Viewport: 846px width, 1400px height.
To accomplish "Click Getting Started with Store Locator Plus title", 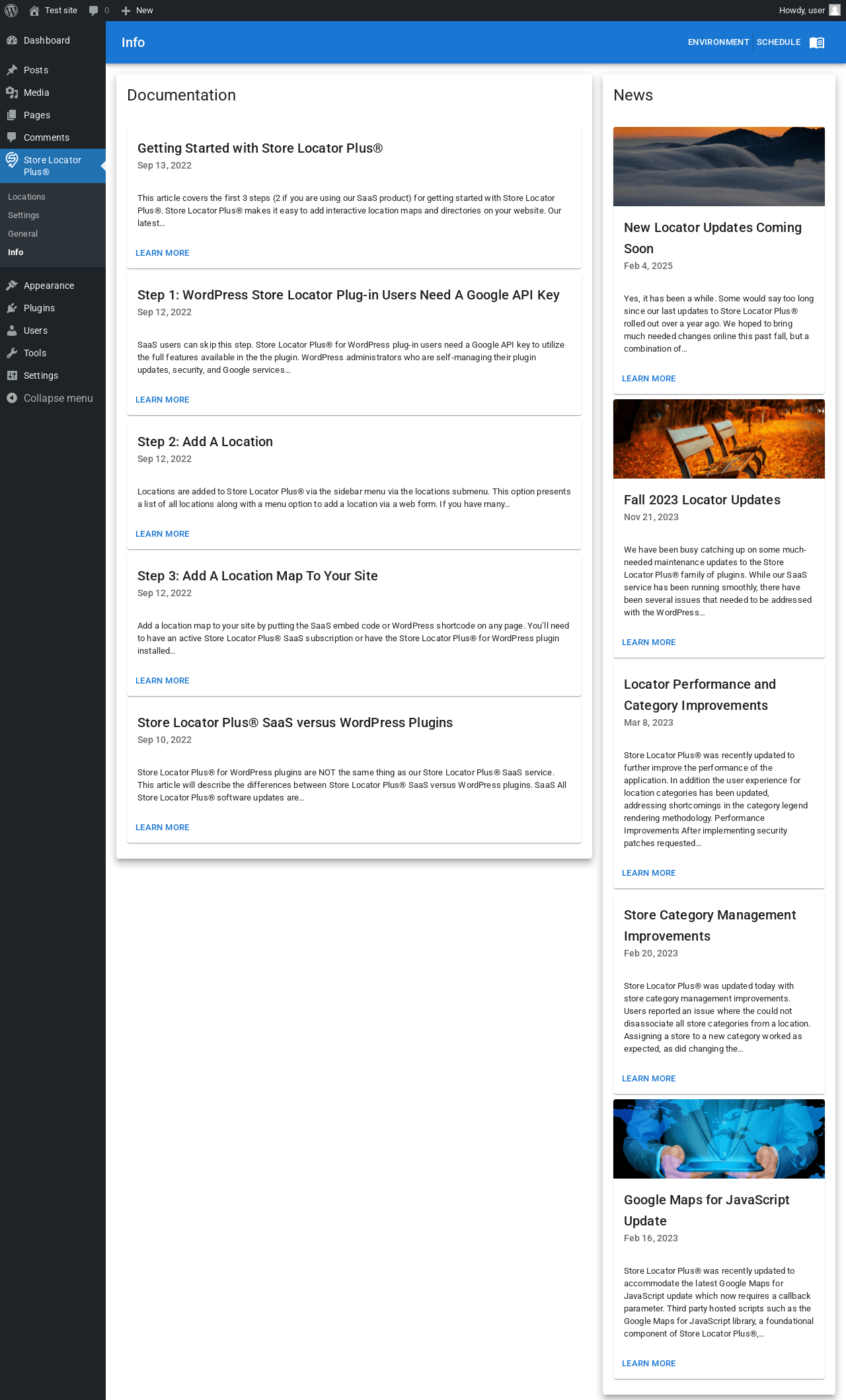I will 260,148.
